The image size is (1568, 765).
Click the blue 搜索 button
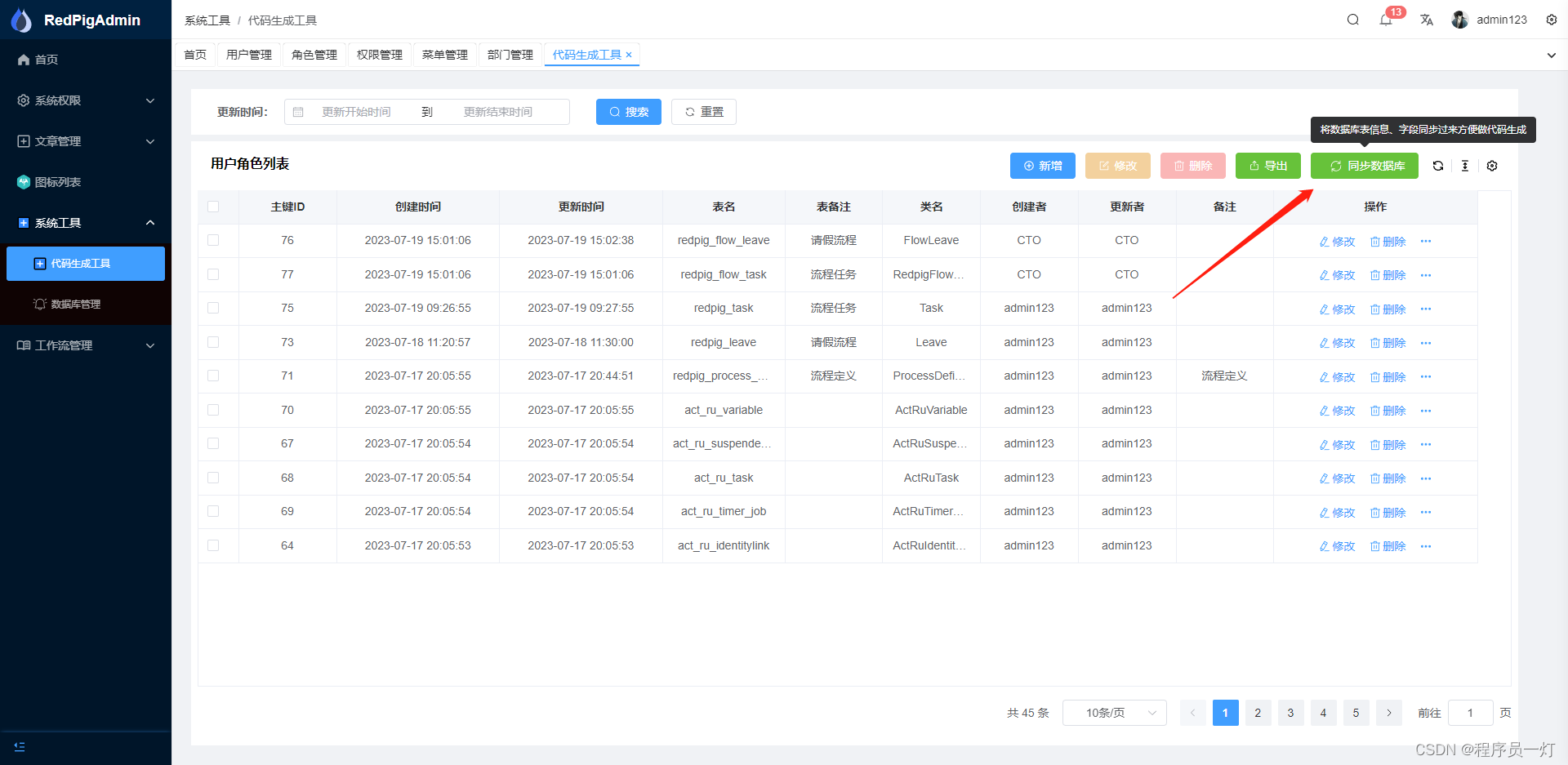pos(629,112)
